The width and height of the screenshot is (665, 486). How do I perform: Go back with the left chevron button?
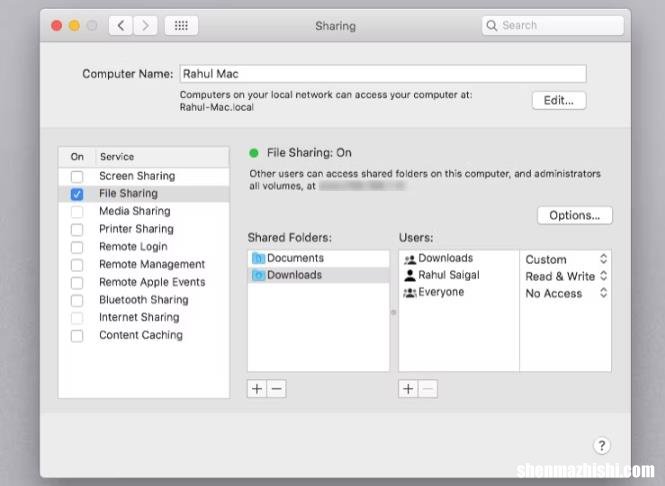[120, 26]
